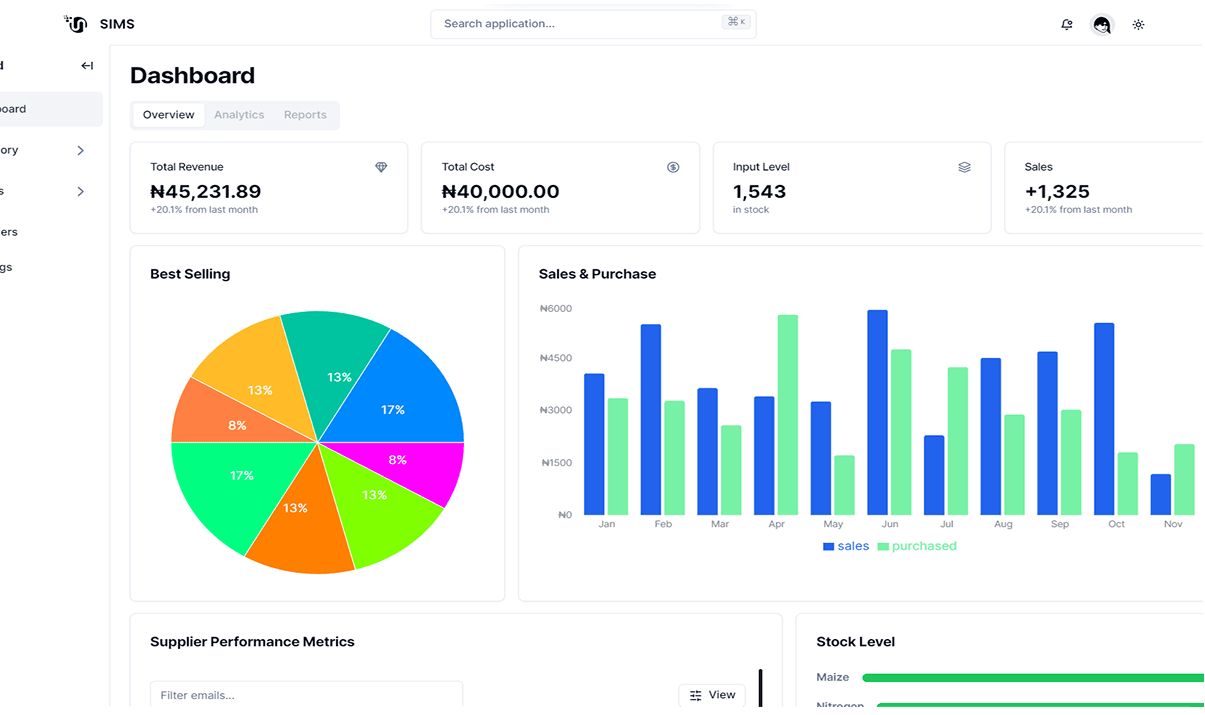Click the Maize stock level bar
Screen dimensions: 1205x715
tap(1033, 678)
